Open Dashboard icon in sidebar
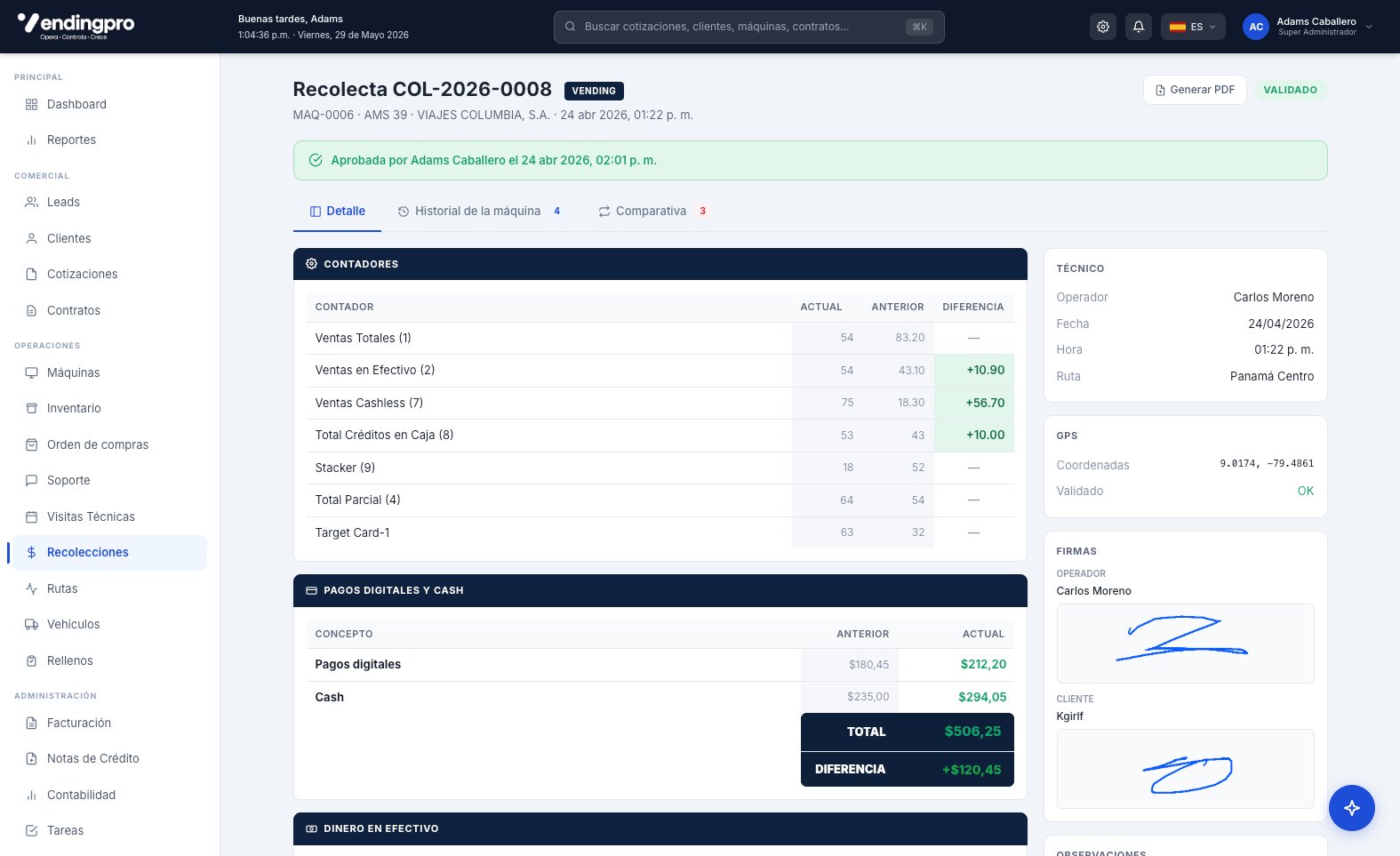The height and width of the screenshot is (856, 1400). pyautogui.click(x=32, y=104)
